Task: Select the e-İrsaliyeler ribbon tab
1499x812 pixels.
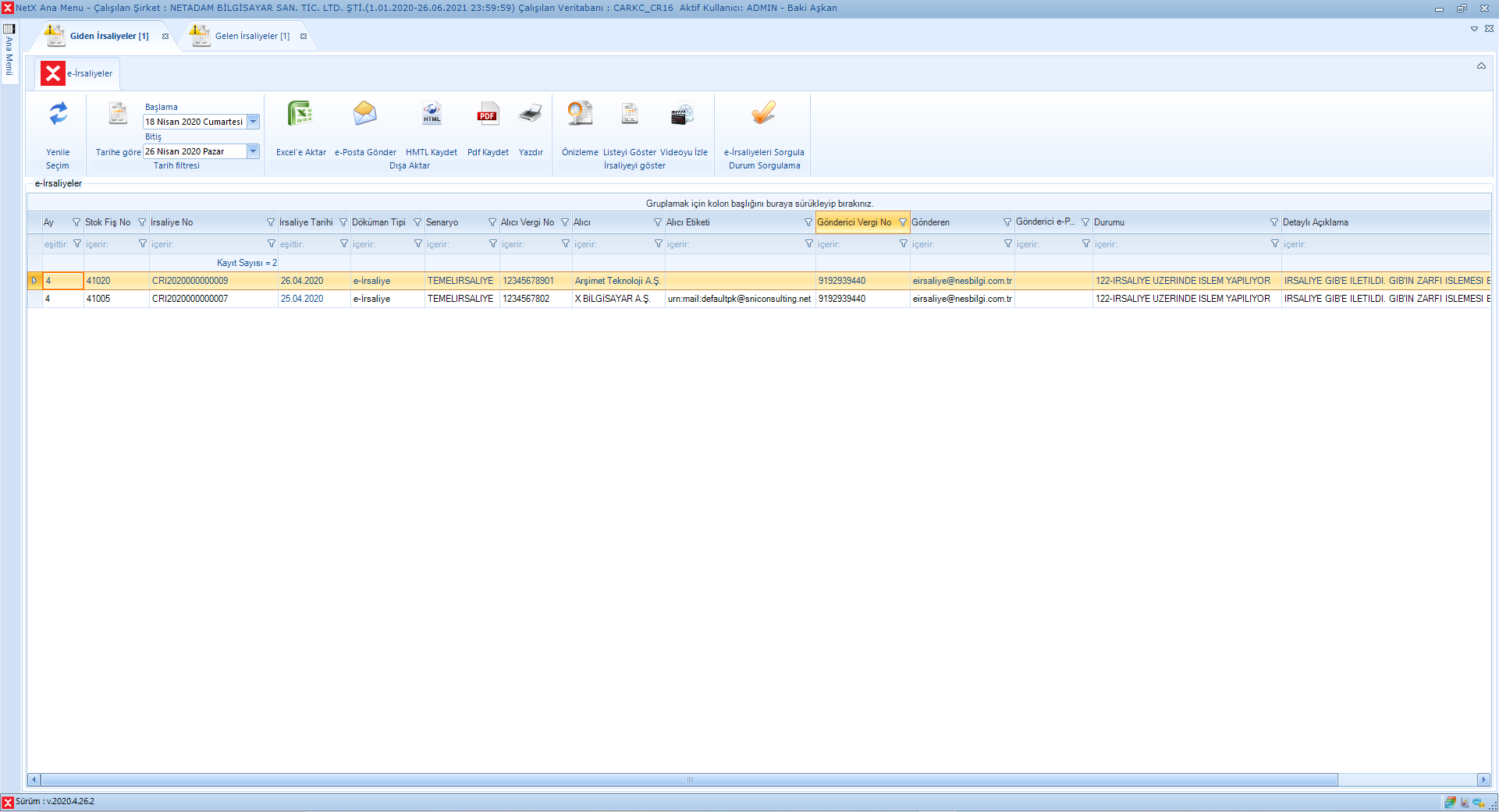Action: (89, 73)
